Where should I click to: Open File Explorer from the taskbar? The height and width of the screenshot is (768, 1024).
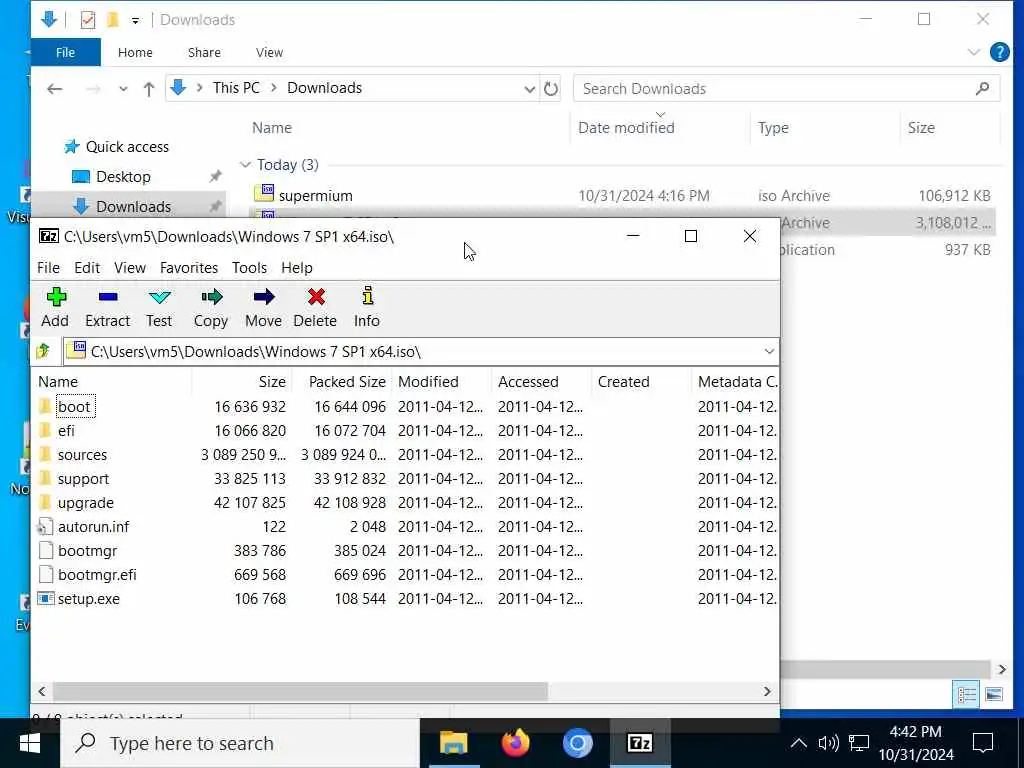coord(454,743)
